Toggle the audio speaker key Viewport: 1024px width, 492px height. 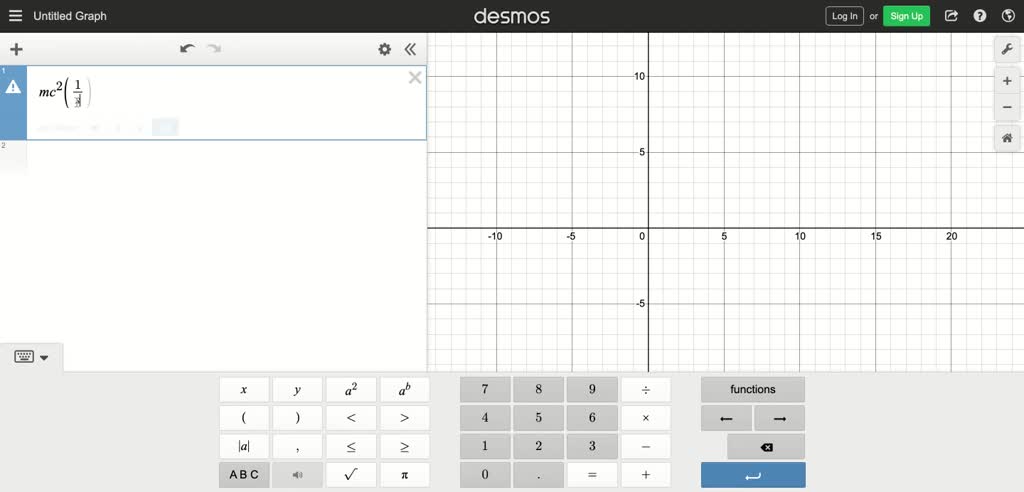point(297,475)
